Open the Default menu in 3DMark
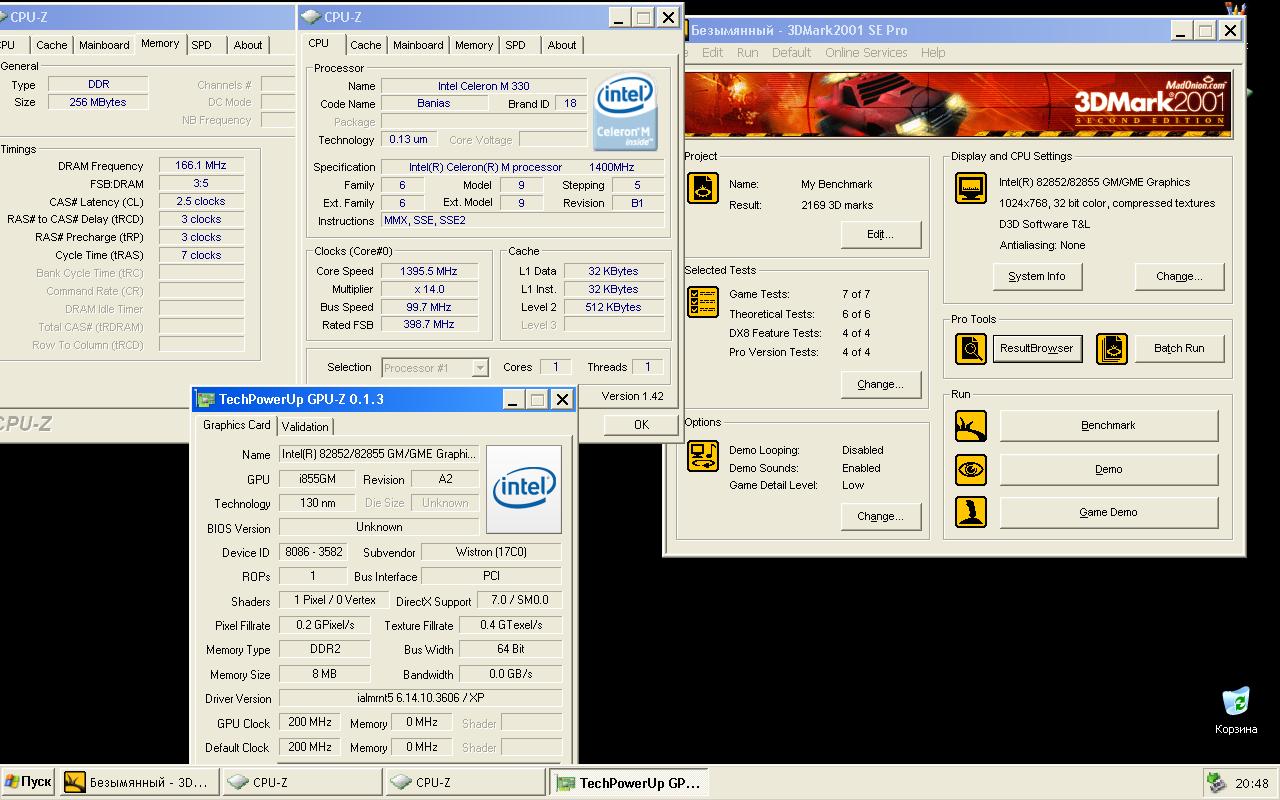The height and width of the screenshot is (800, 1280). tap(791, 53)
